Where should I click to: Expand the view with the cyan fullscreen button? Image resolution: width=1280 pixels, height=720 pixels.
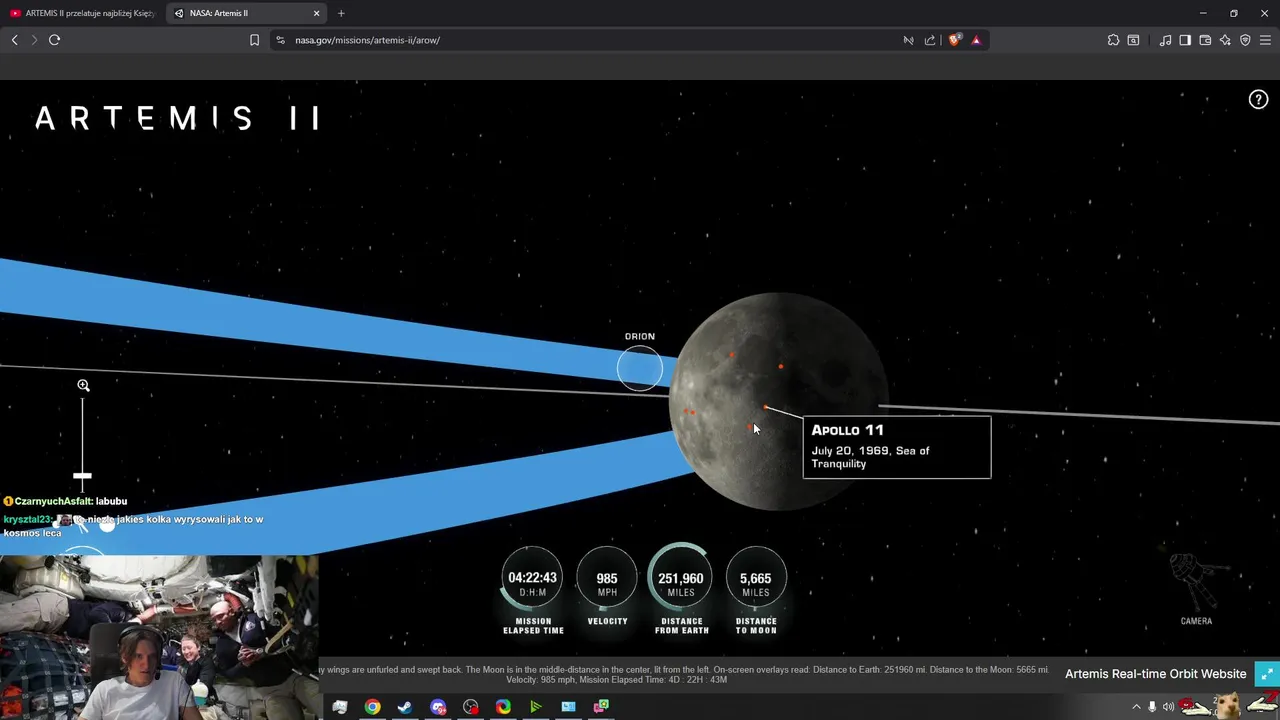coord(1267,674)
